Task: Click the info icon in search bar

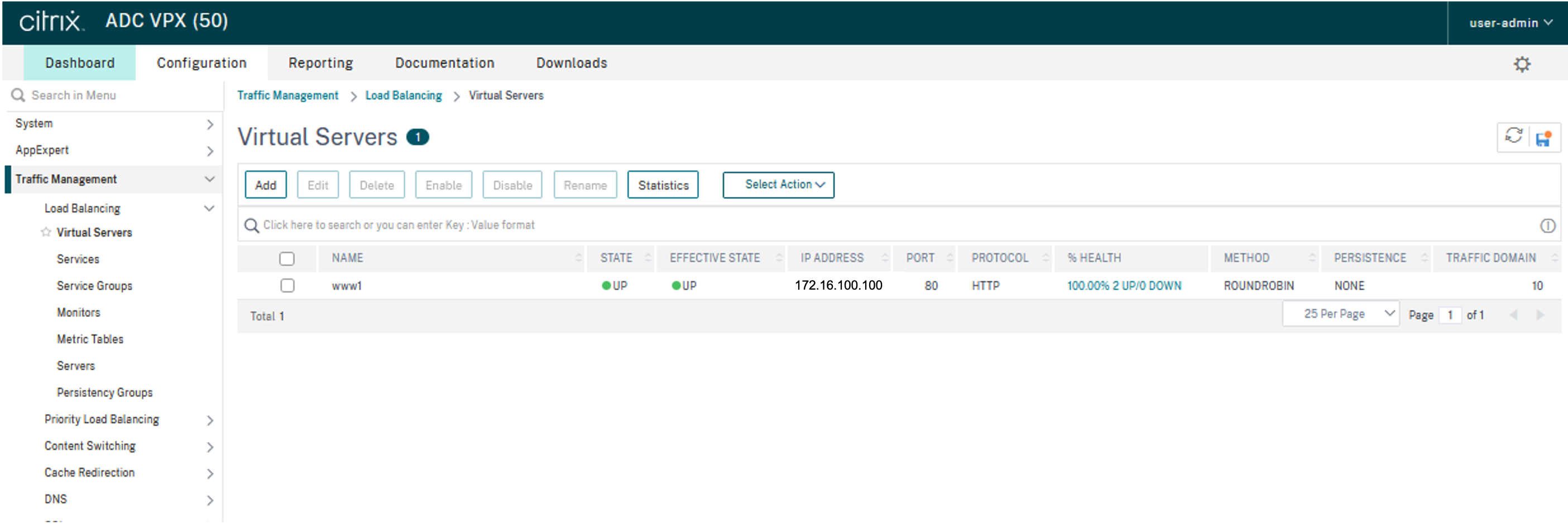Action: point(1547,226)
